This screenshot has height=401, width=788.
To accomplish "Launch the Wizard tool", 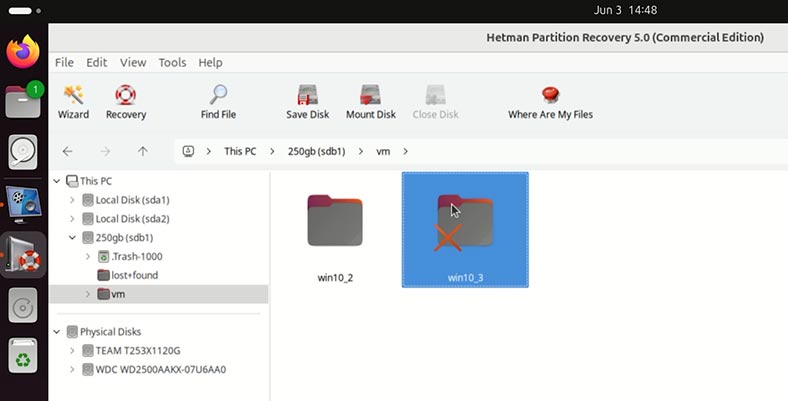I will pos(73,103).
